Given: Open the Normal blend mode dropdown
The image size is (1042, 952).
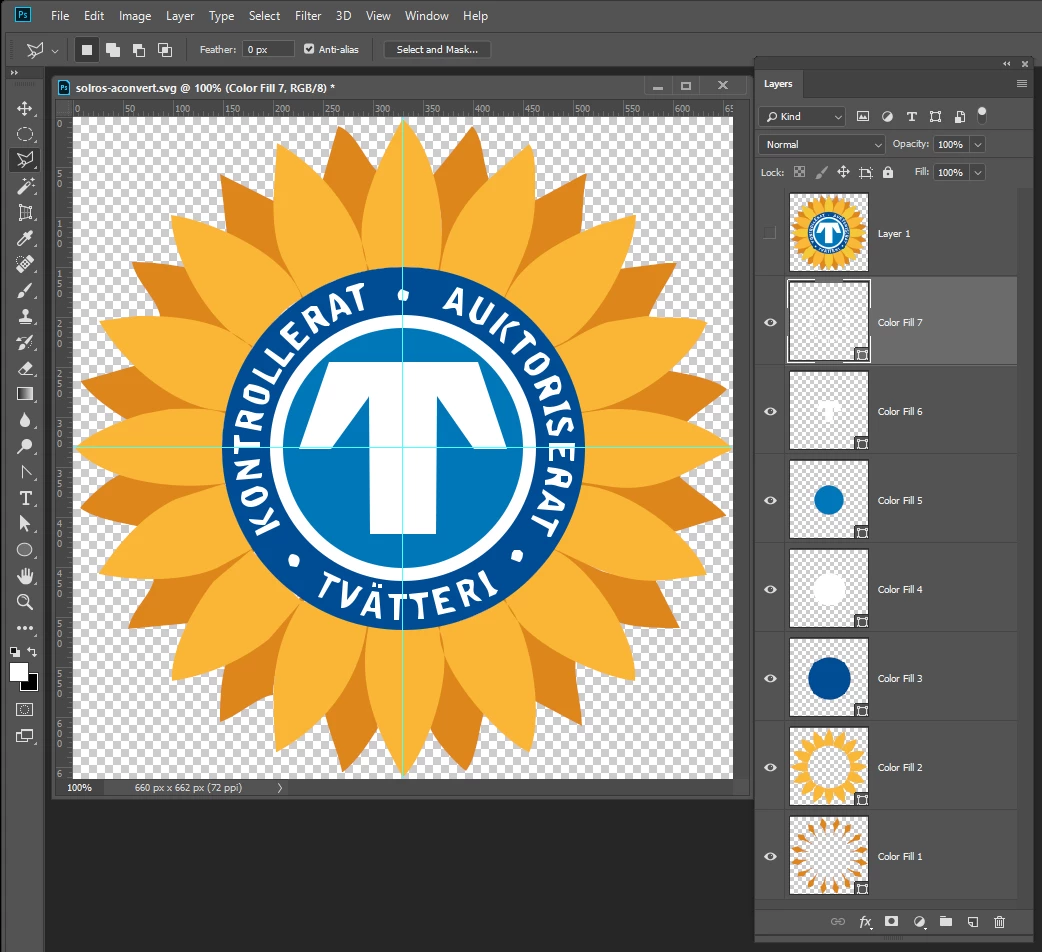Looking at the screenshot, I should pos(821,144).
